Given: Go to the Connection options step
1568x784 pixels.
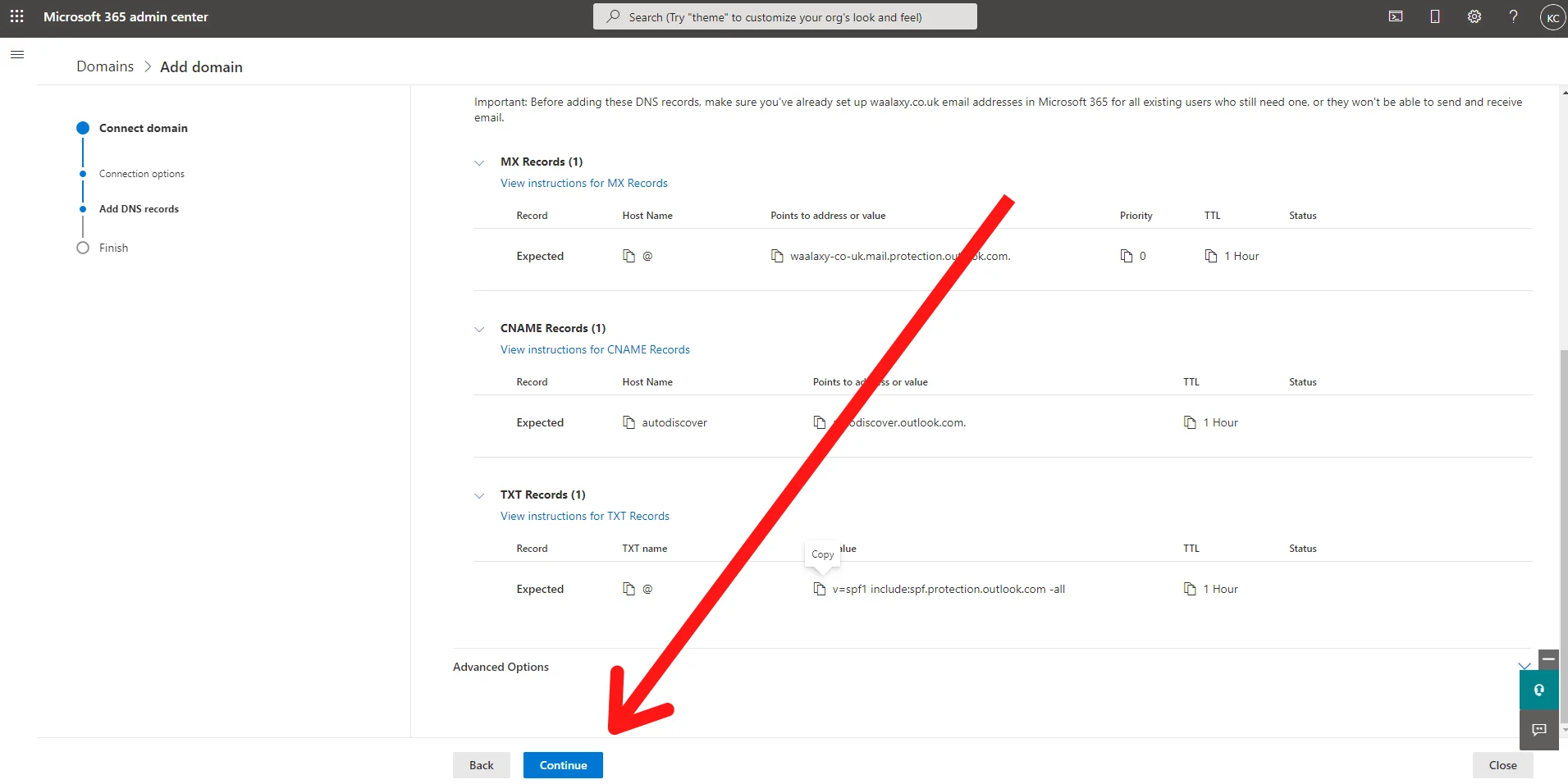Looking at the screenshot, I should [x=141, y=174].
